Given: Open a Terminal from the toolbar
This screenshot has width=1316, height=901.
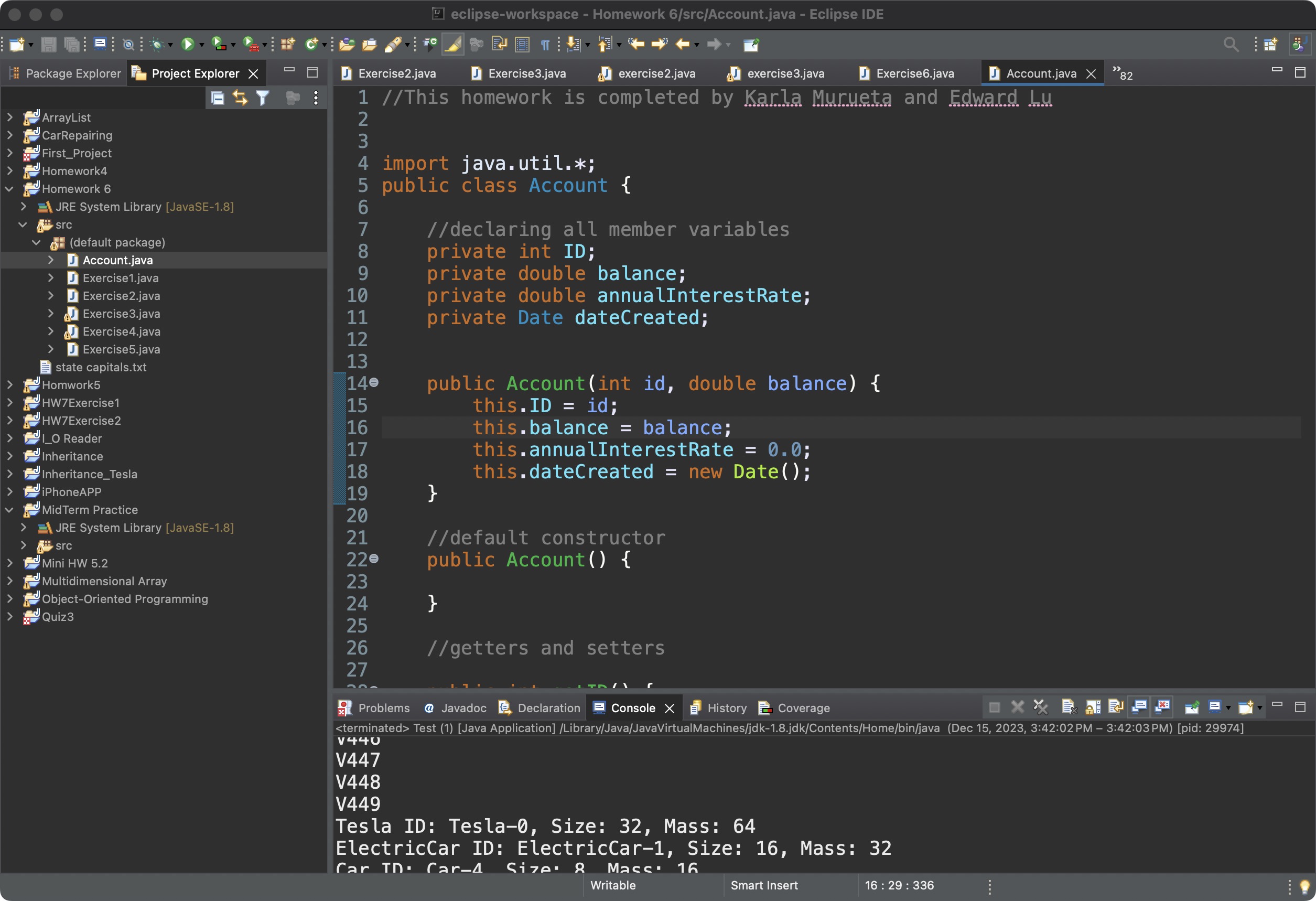Looking at the screenshot, I should point(100,44).
